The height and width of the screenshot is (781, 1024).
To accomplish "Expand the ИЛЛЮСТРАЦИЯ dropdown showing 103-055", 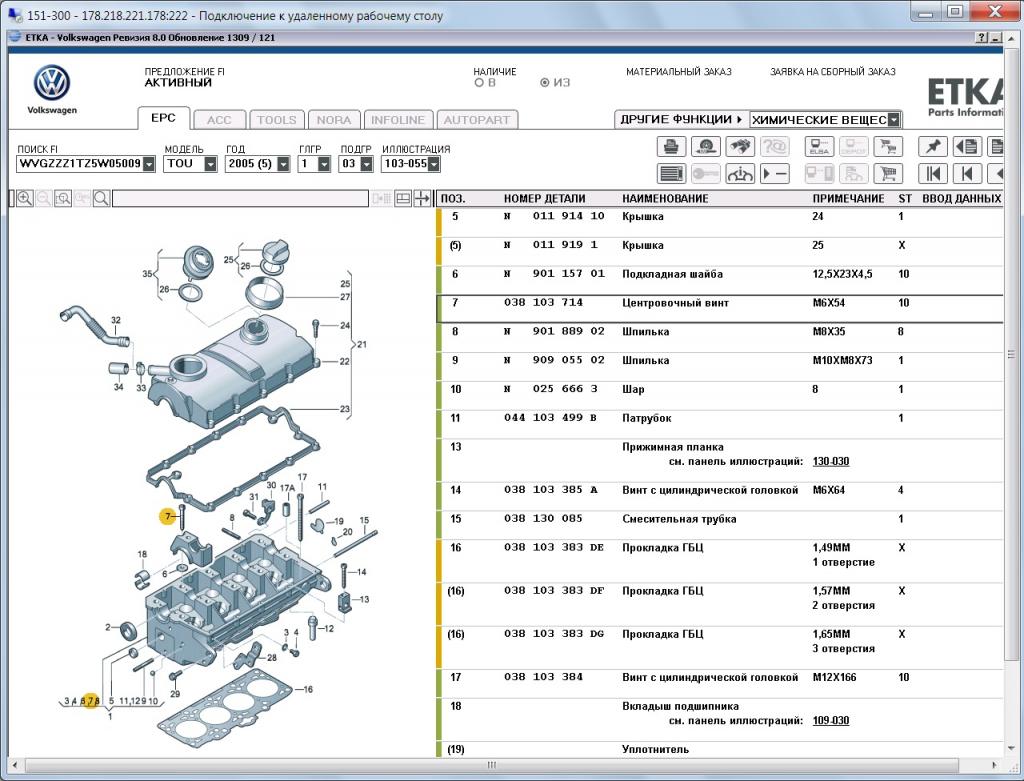I will [x=434, y=164].
